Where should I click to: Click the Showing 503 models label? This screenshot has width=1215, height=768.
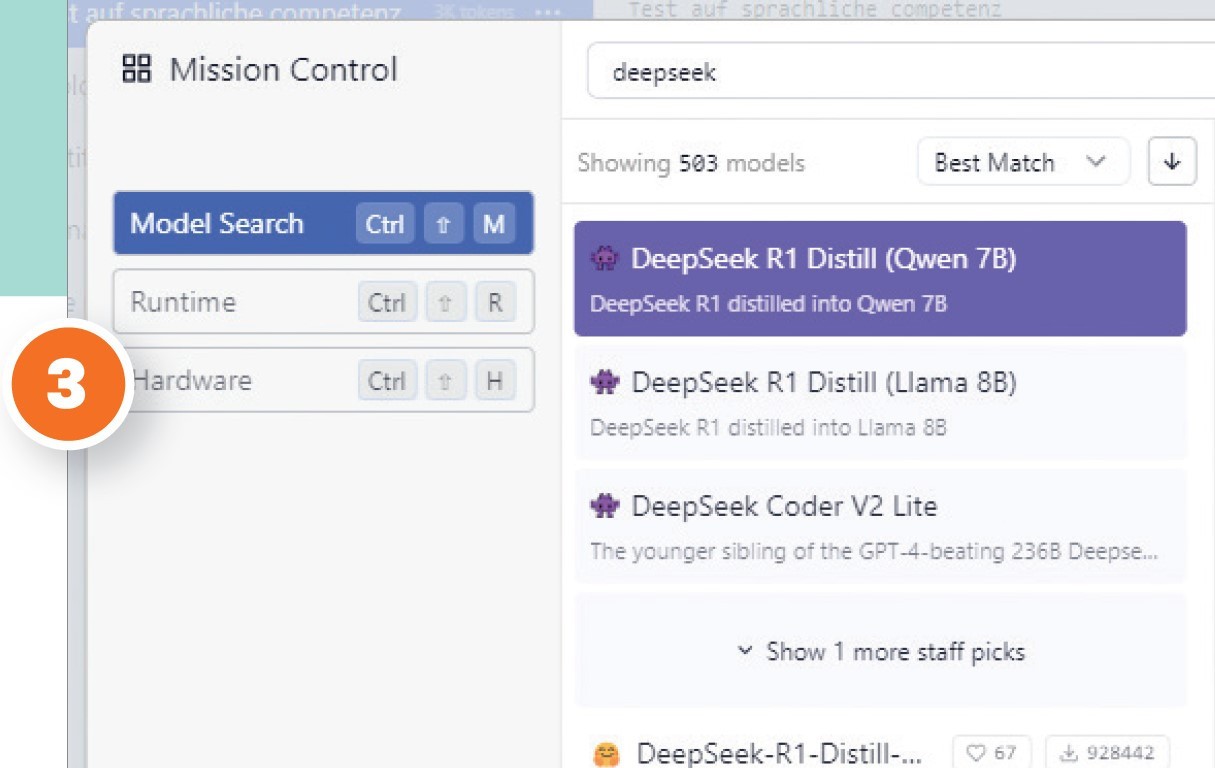pos(691,163)
